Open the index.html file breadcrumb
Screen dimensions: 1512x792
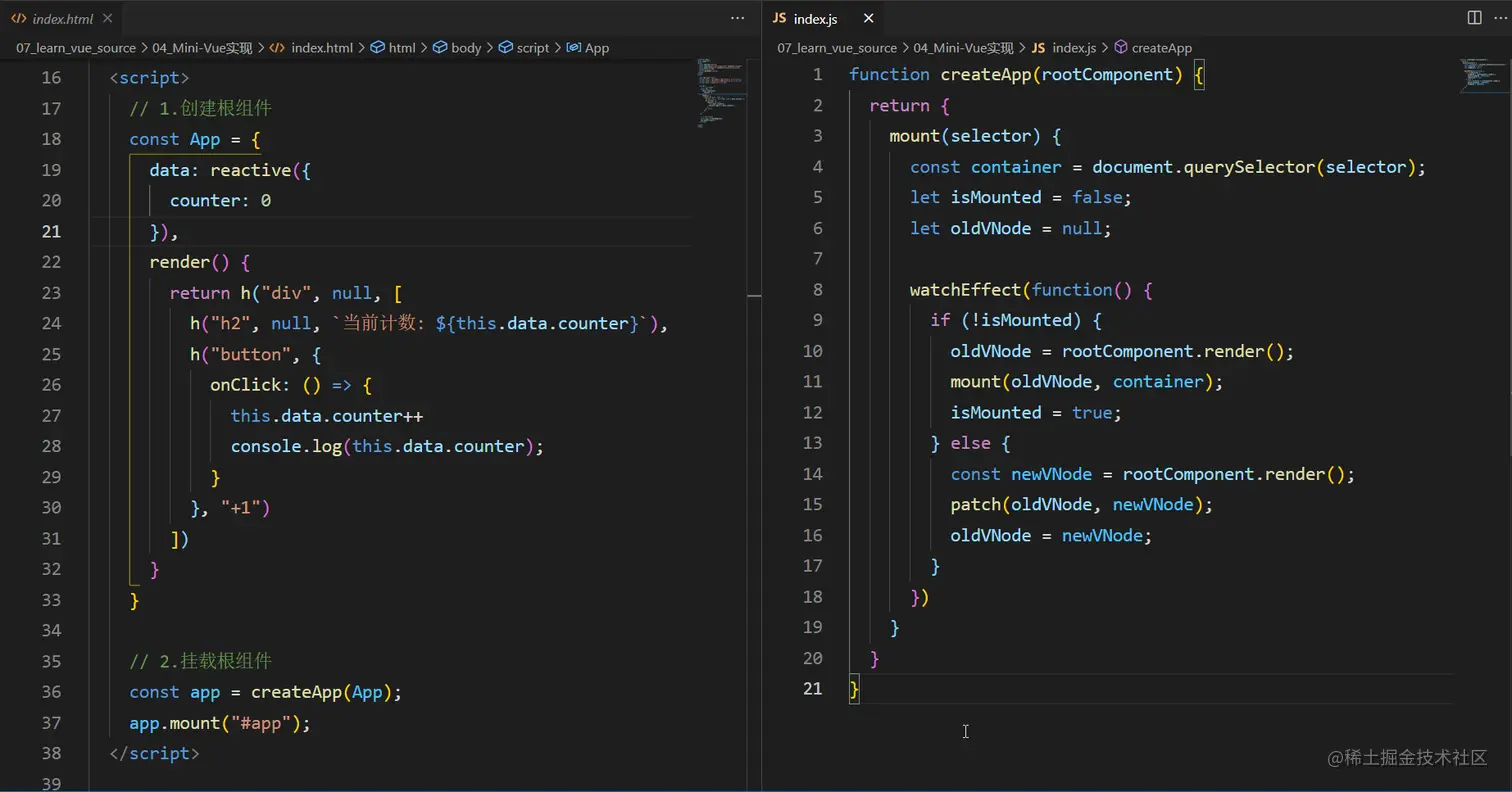click(320, 48)
